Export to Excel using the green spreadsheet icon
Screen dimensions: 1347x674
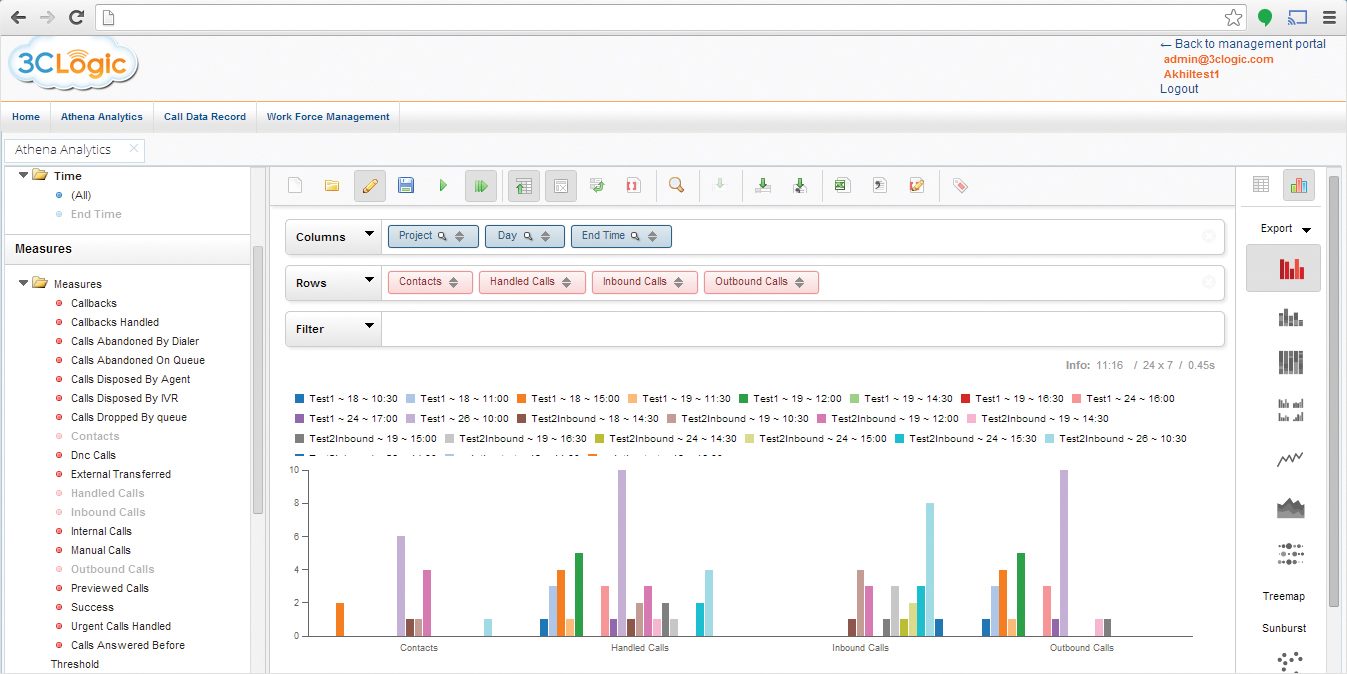842,186
